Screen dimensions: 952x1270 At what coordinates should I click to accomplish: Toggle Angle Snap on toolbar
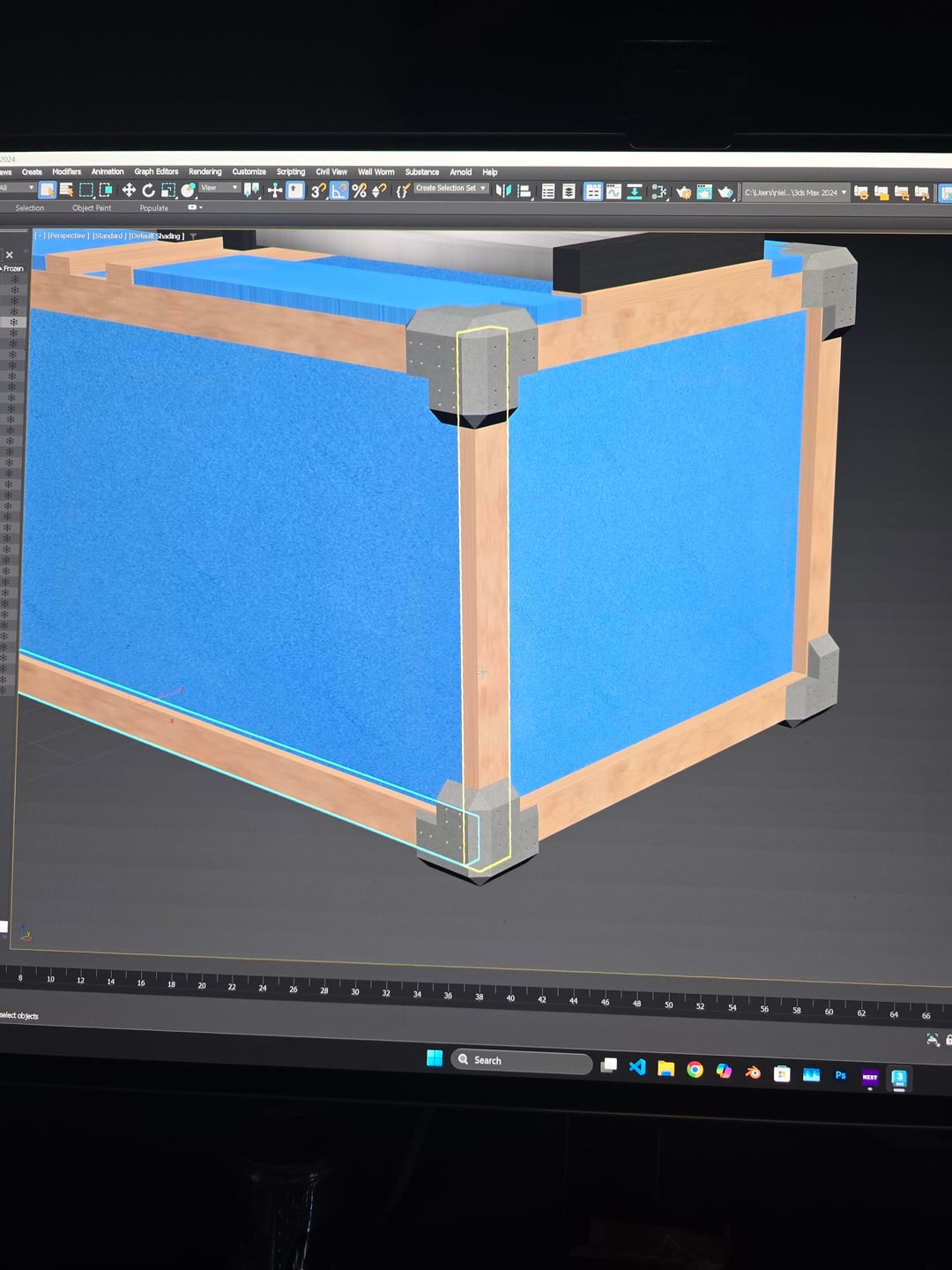tap(339, 190)
